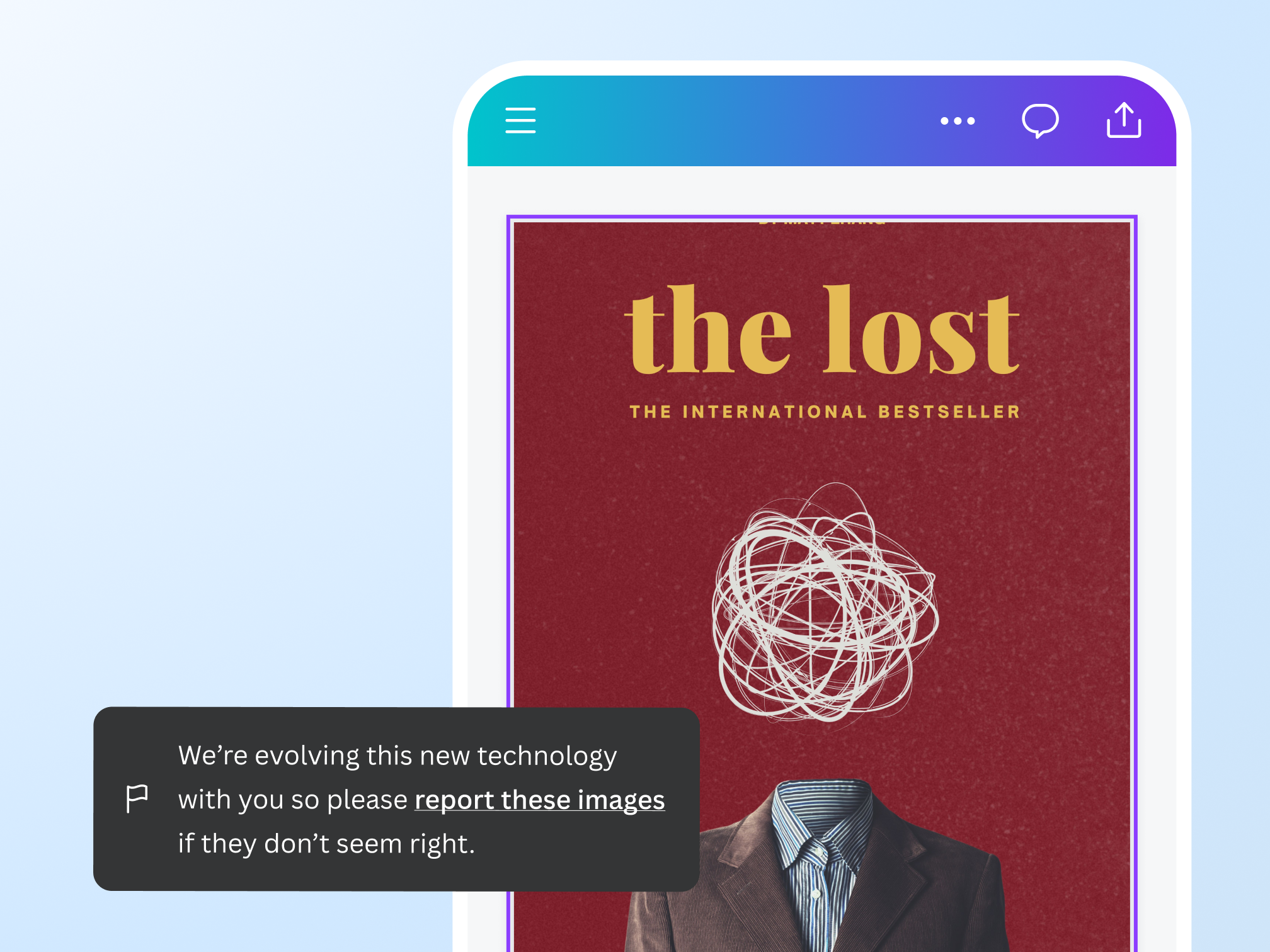The height and width of the screenshot is (952, 1270).
Task: Tap the share upload icon
Action: [1124, 120]
